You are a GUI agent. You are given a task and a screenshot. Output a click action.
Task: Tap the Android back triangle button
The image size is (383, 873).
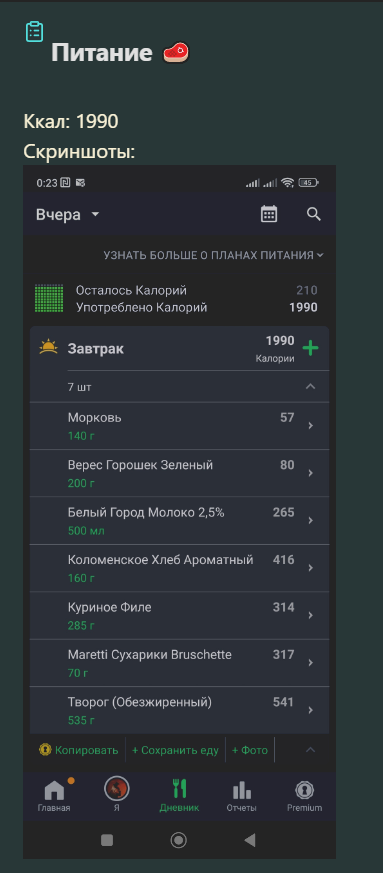(x=249, y=840)
